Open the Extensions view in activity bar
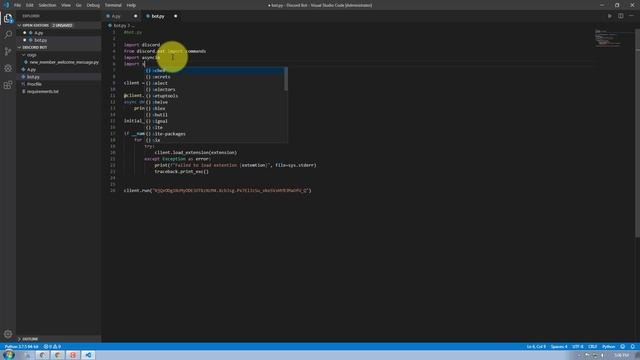The image size is (640, 360). (8, 85)
